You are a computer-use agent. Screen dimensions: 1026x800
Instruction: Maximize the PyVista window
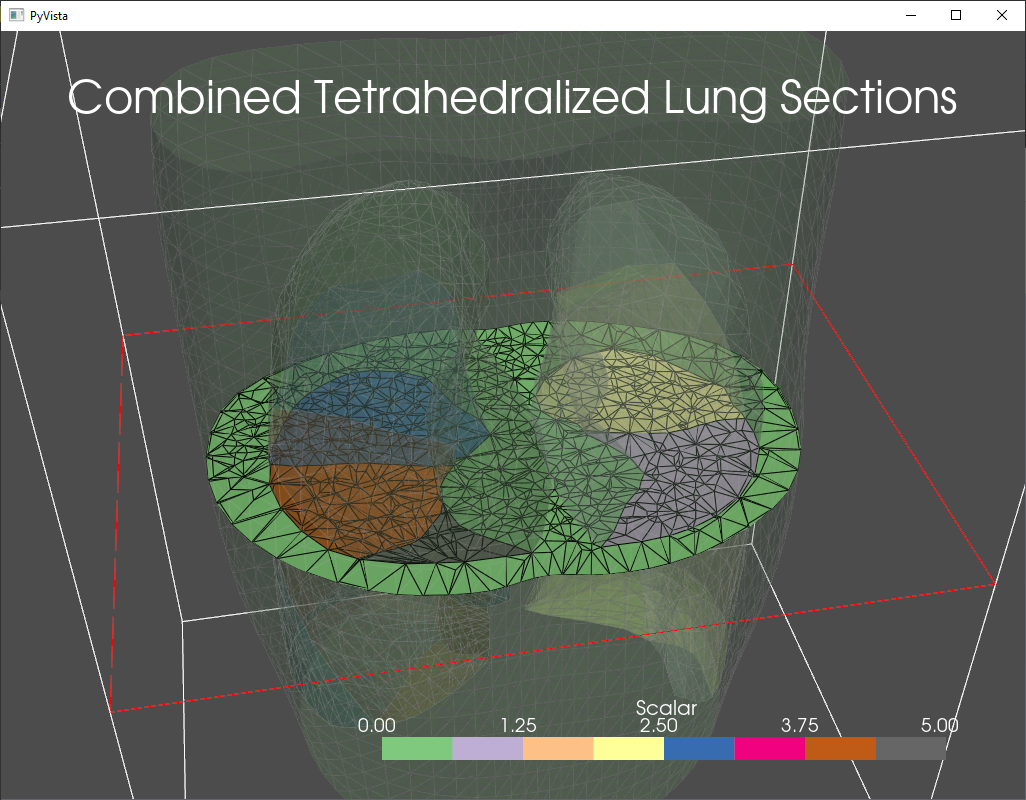pyautogui.click(x=956, y=15)
